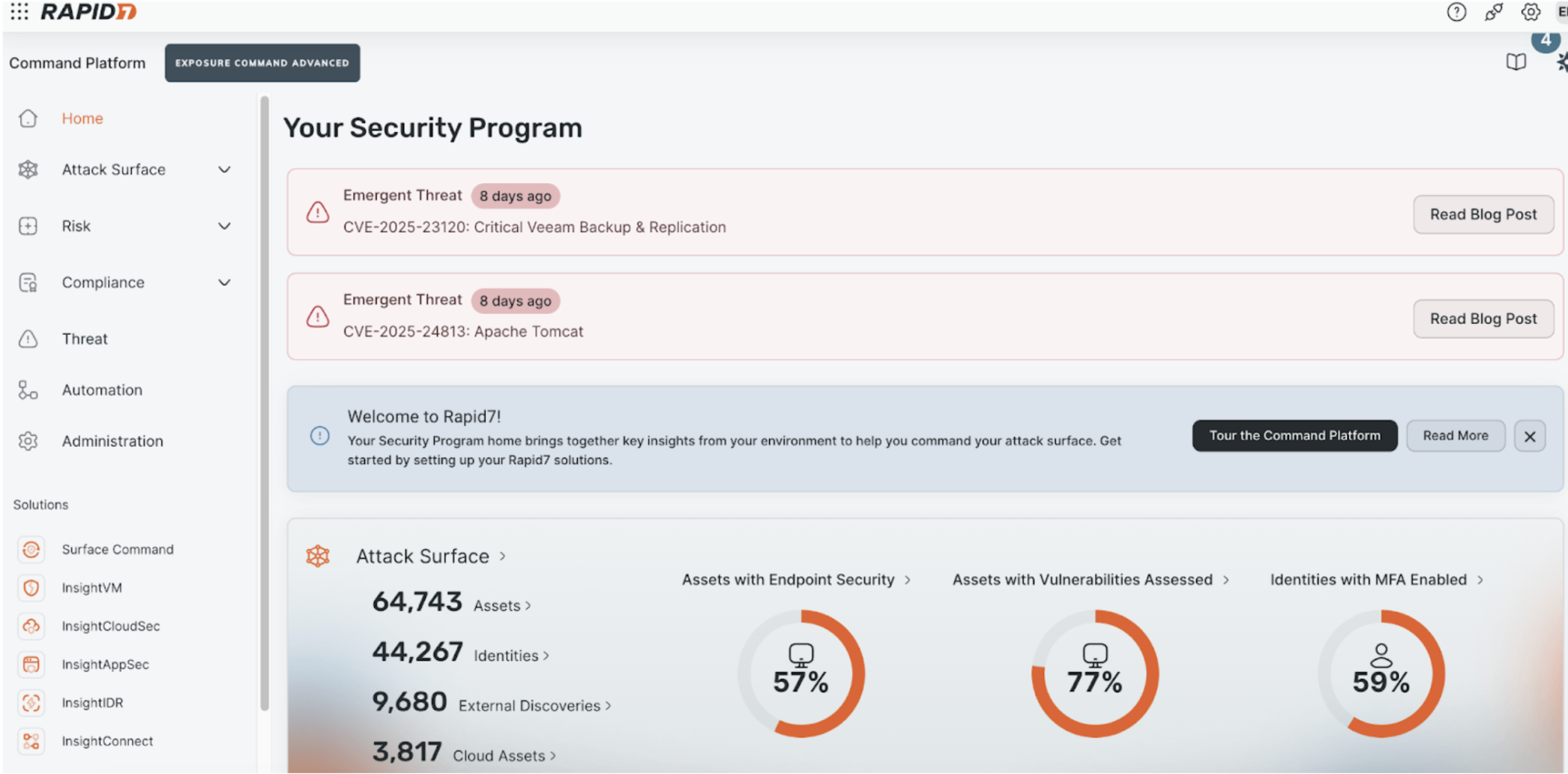Open the InsightConnect solution icon
1568x774 pixels.
coord(31,741)
